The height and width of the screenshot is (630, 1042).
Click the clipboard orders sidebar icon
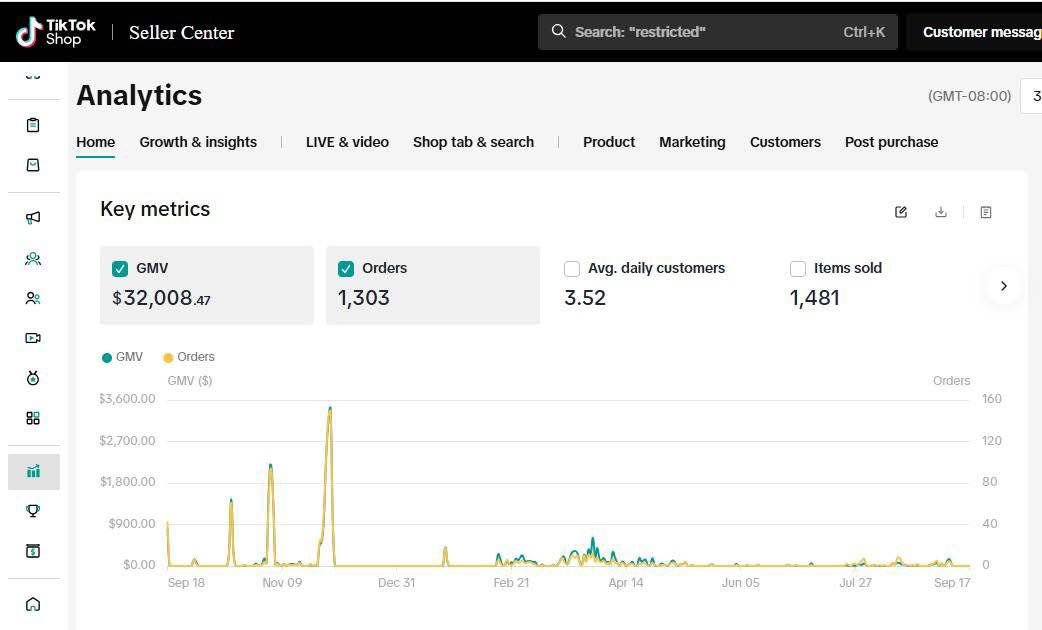click(x=33, y=125)
